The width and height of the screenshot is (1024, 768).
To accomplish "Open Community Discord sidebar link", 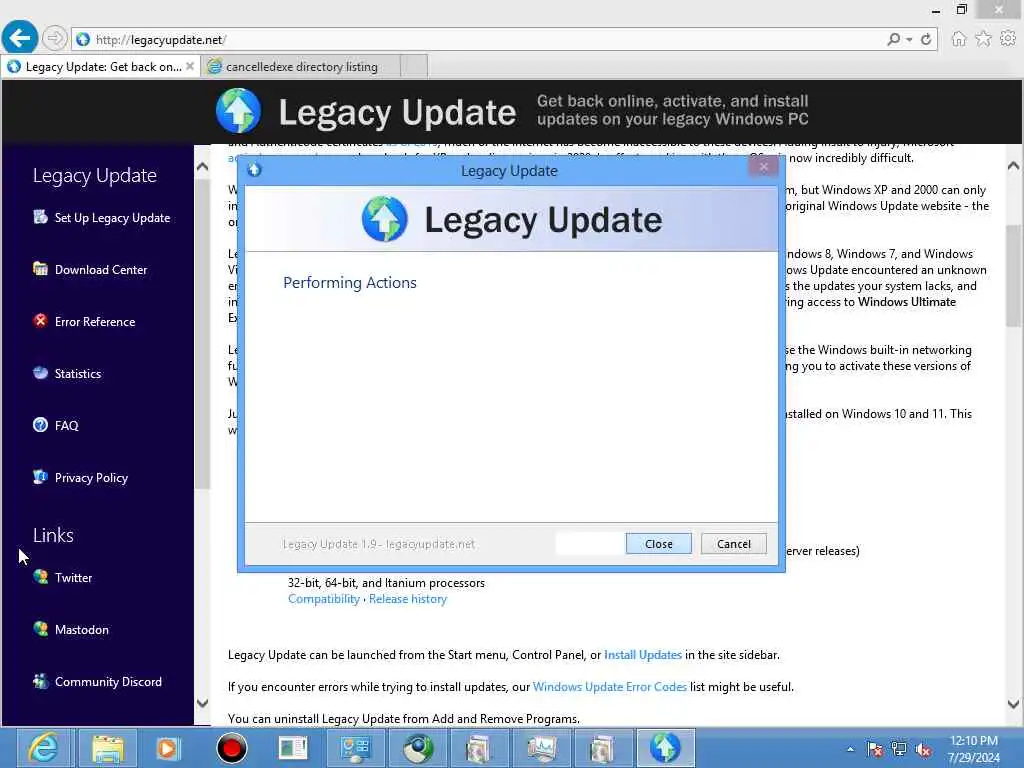I will point(108,682).
